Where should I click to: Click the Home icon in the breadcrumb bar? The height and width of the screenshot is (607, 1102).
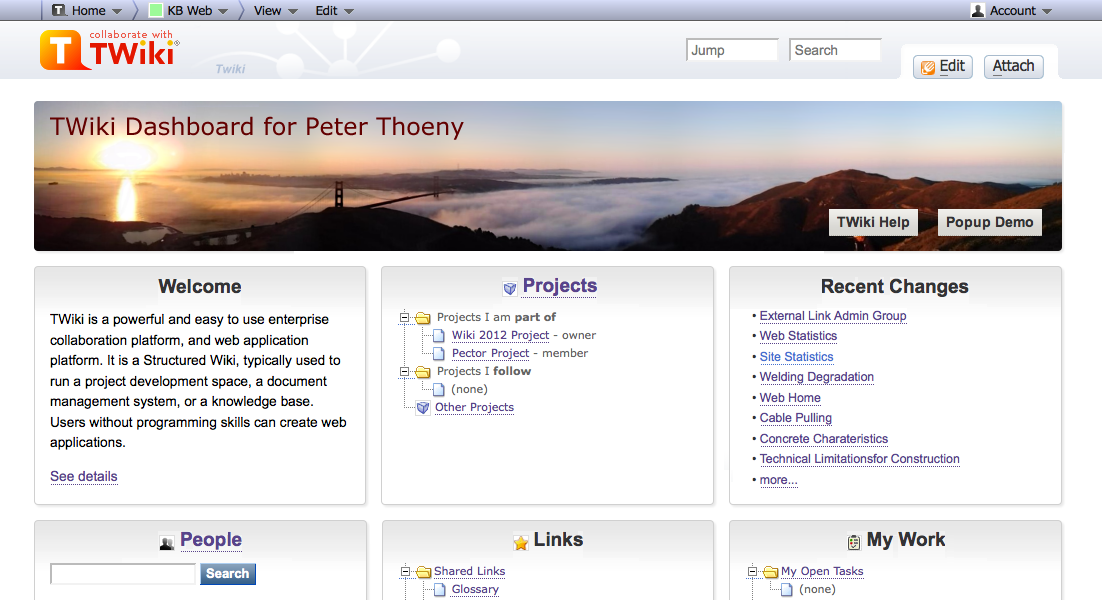click(x=58, y=10)
